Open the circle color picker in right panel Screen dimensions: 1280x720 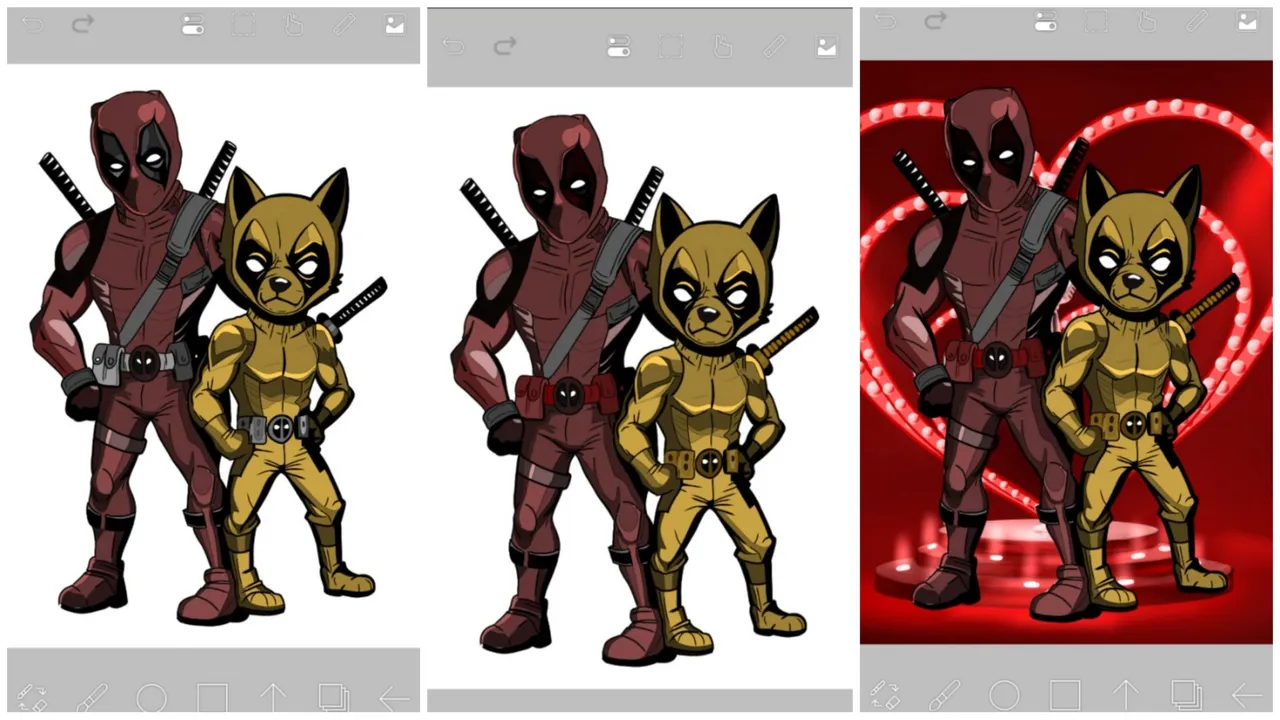pyautogui.click(x=1004, y=694)
